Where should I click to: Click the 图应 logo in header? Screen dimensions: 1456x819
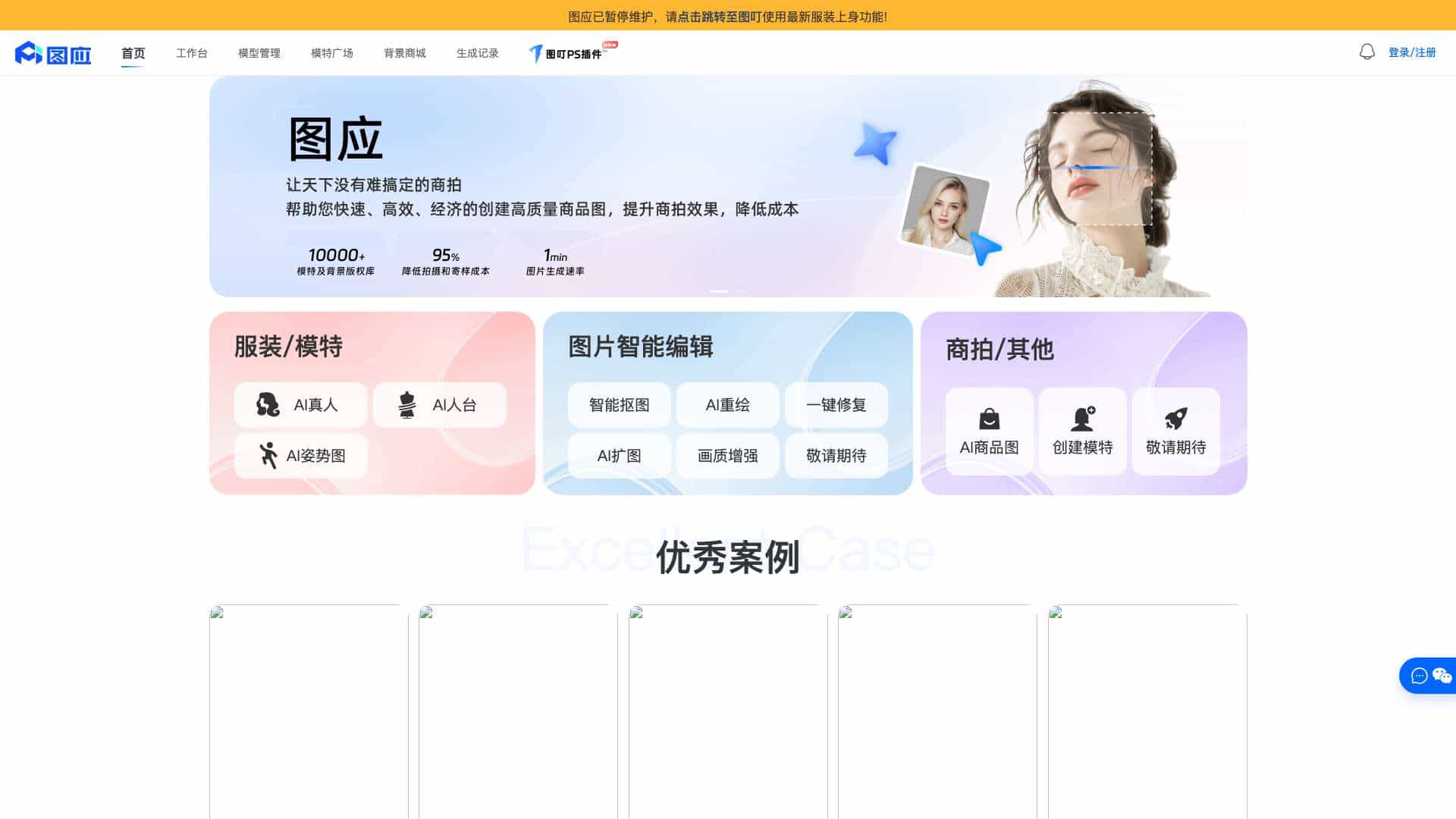coord(53,53)
